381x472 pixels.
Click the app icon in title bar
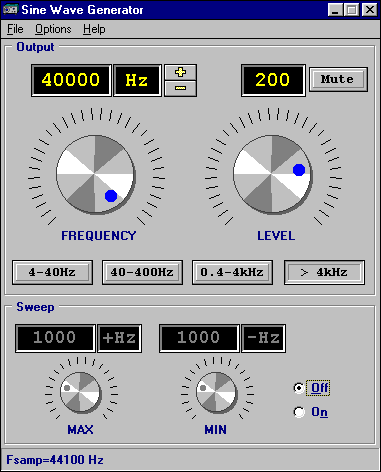(x=10, y=10)
